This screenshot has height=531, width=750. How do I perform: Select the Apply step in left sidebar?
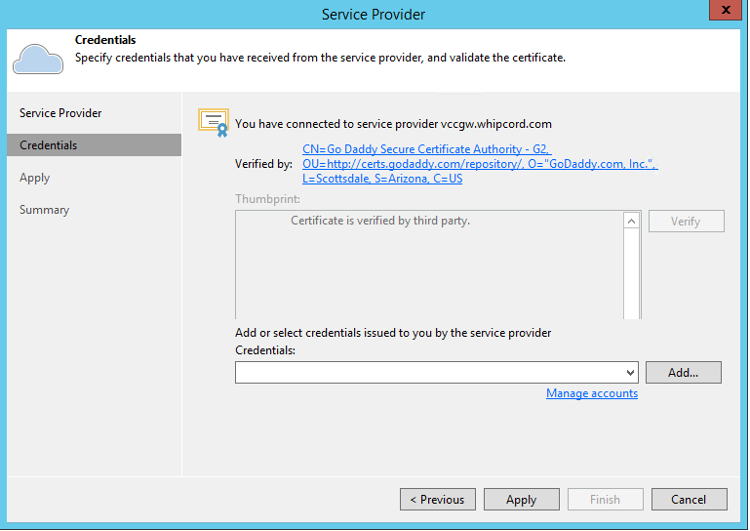click(35, 177)
